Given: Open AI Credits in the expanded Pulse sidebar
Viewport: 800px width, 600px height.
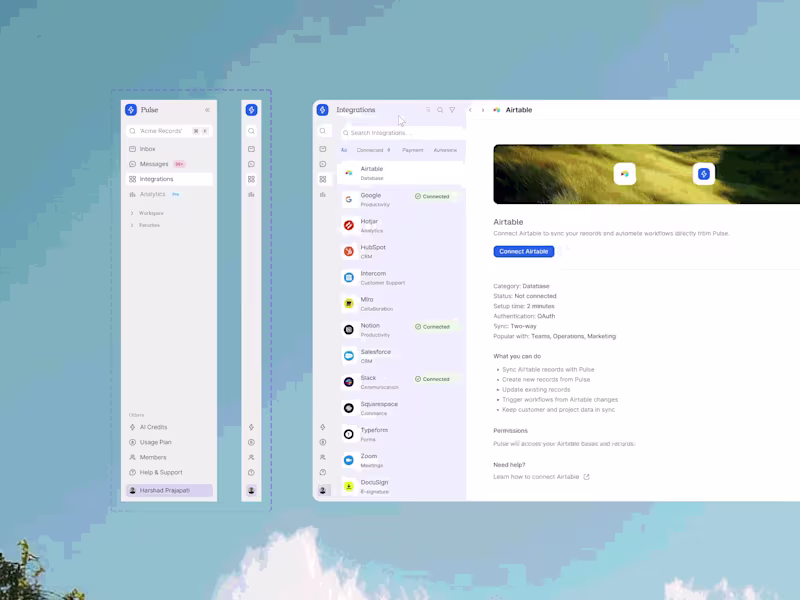Looking at the screenshot, I should click(x=169, y=427).
